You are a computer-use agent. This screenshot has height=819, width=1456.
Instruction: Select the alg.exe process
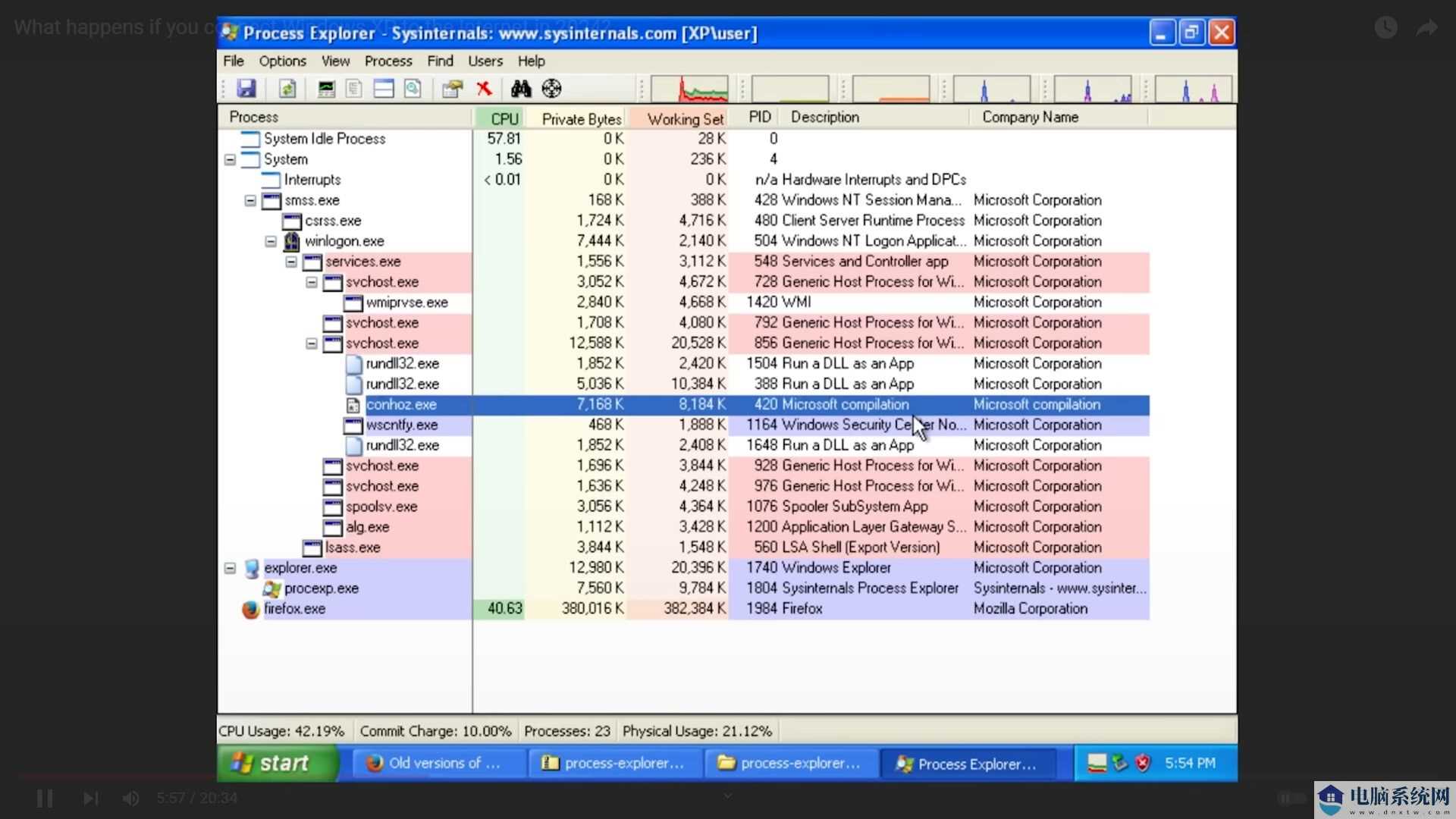pyautogui.click(x=684, y=528)
